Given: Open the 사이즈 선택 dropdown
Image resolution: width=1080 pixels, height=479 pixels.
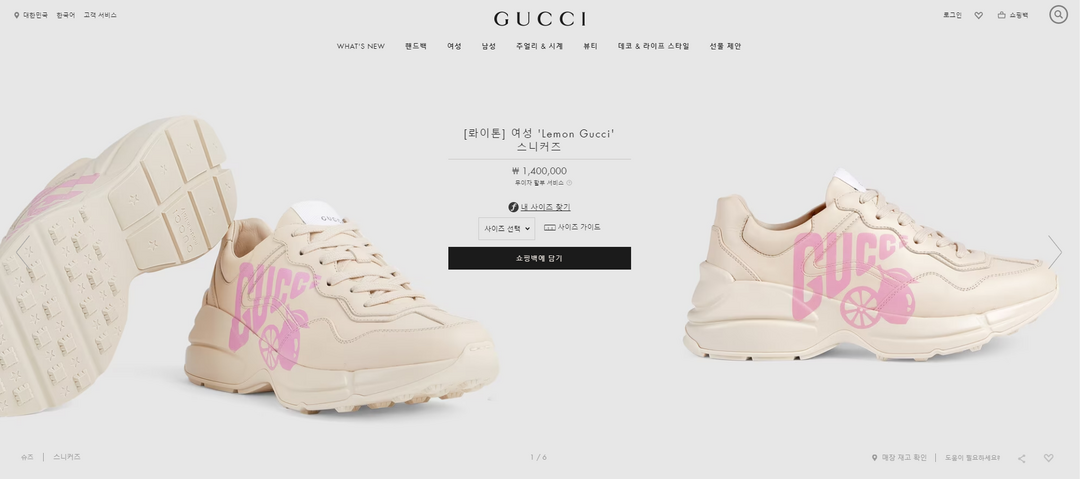Looking at the screenshot, I should (x=506, y=228).
